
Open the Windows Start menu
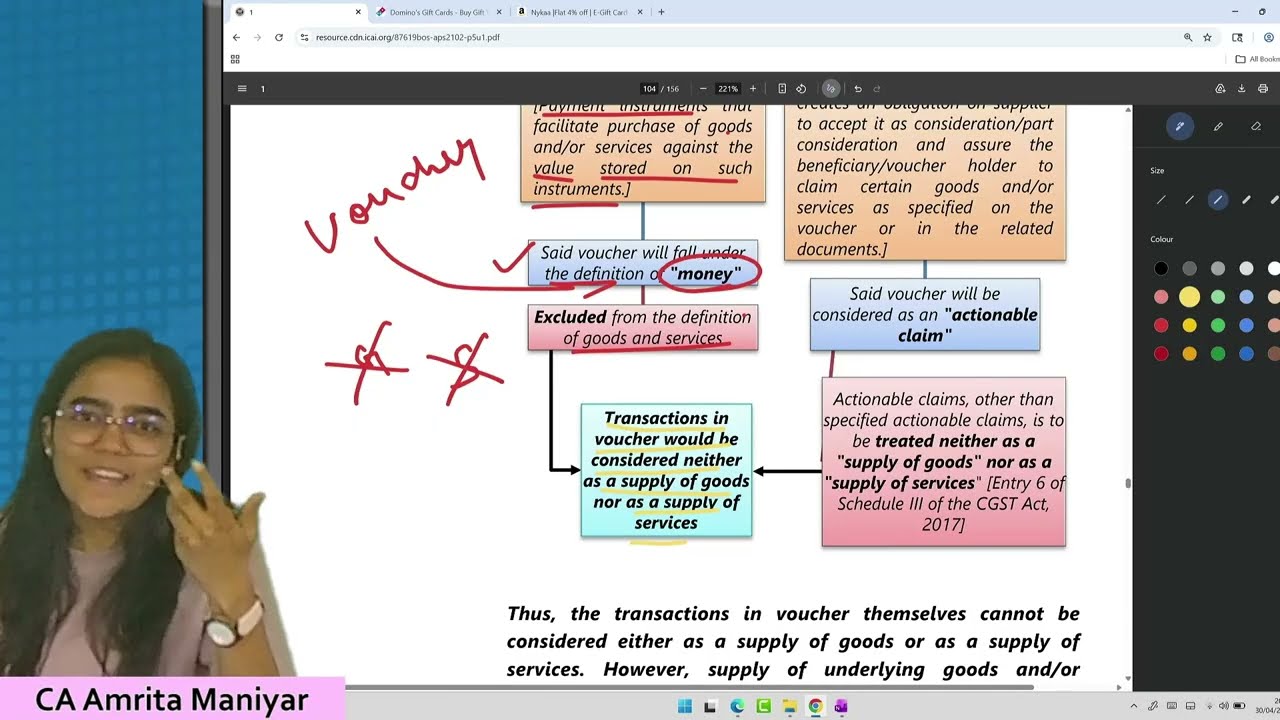[684, 706]
